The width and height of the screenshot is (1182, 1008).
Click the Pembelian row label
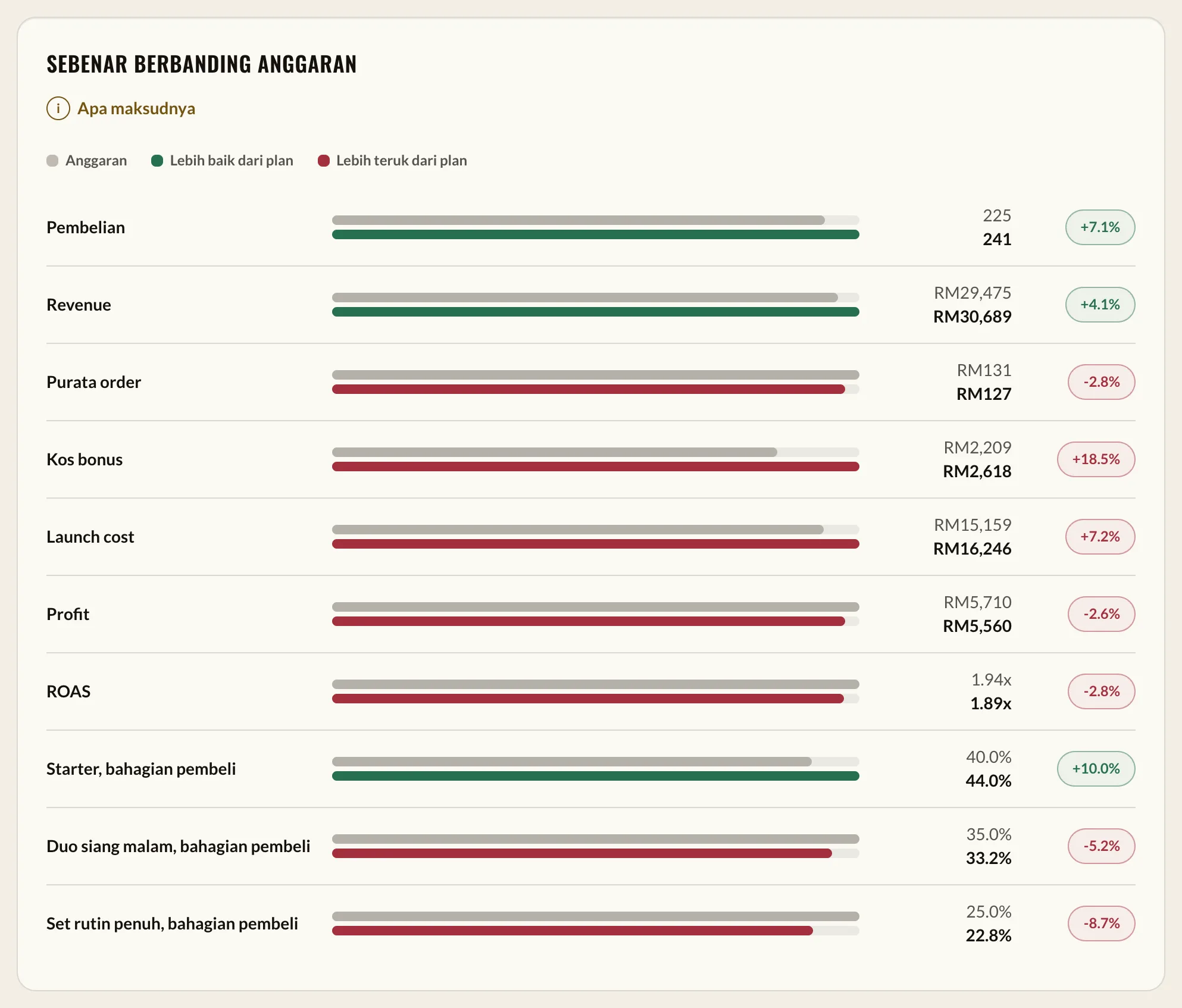coord(86,227)
